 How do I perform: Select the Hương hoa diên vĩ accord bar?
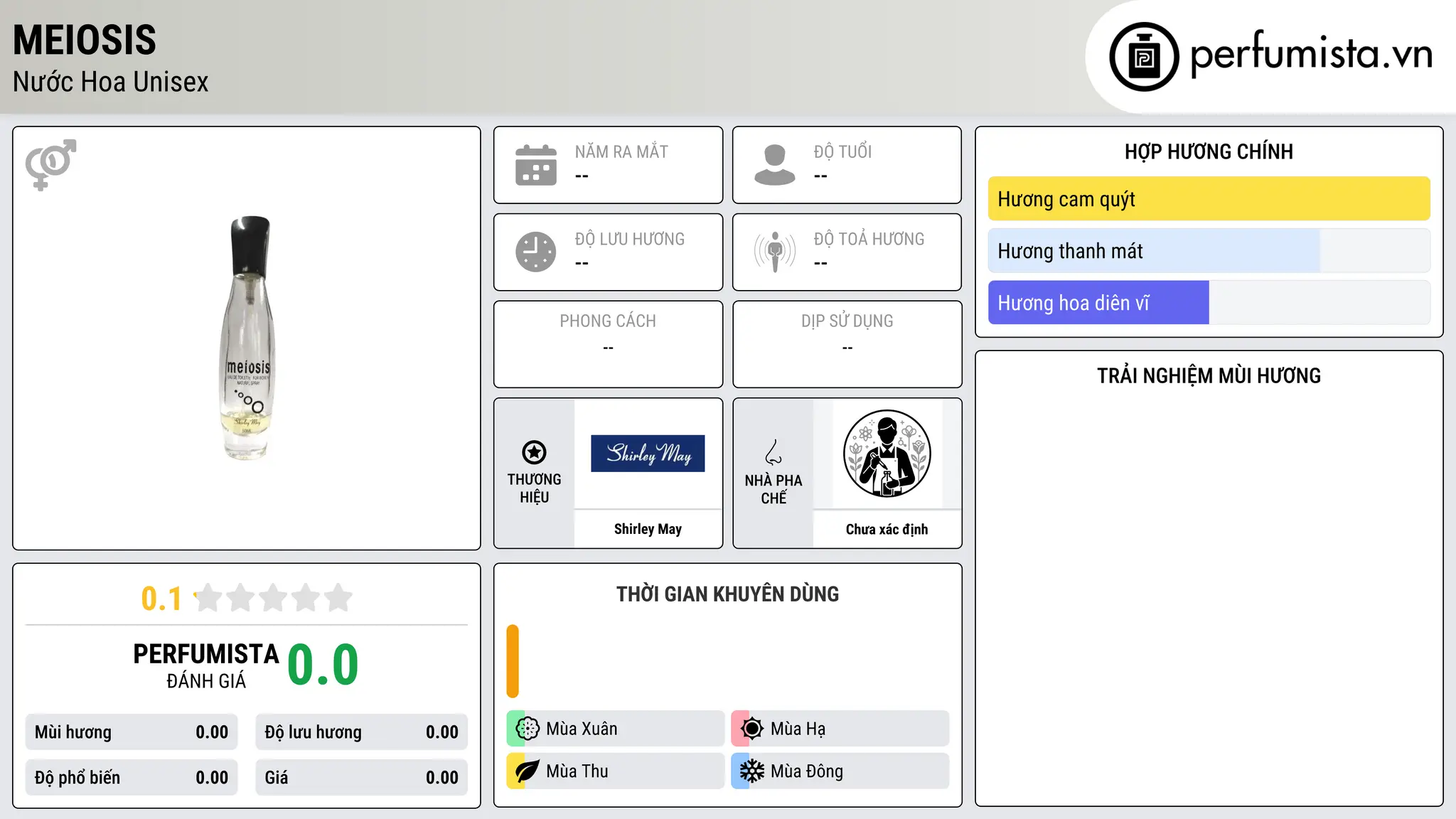1209,303
